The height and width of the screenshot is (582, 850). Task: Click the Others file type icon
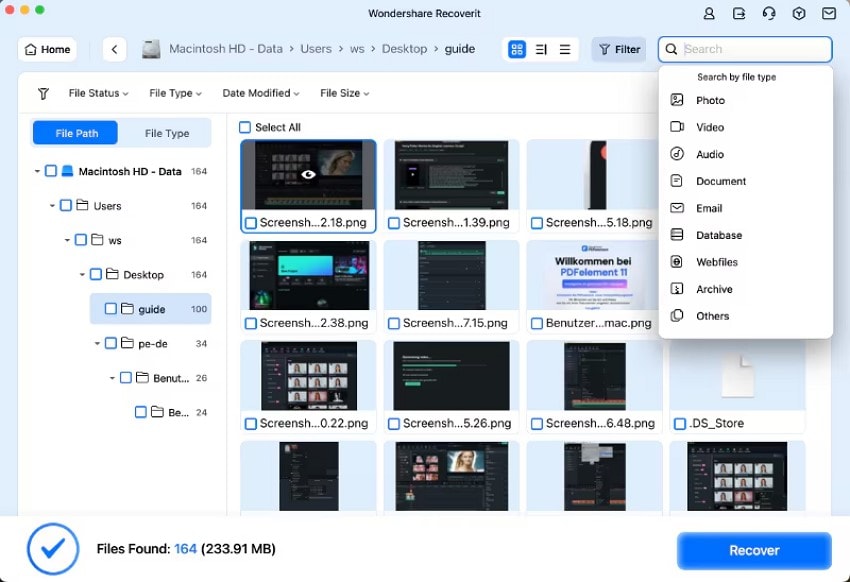click(677, 316)
